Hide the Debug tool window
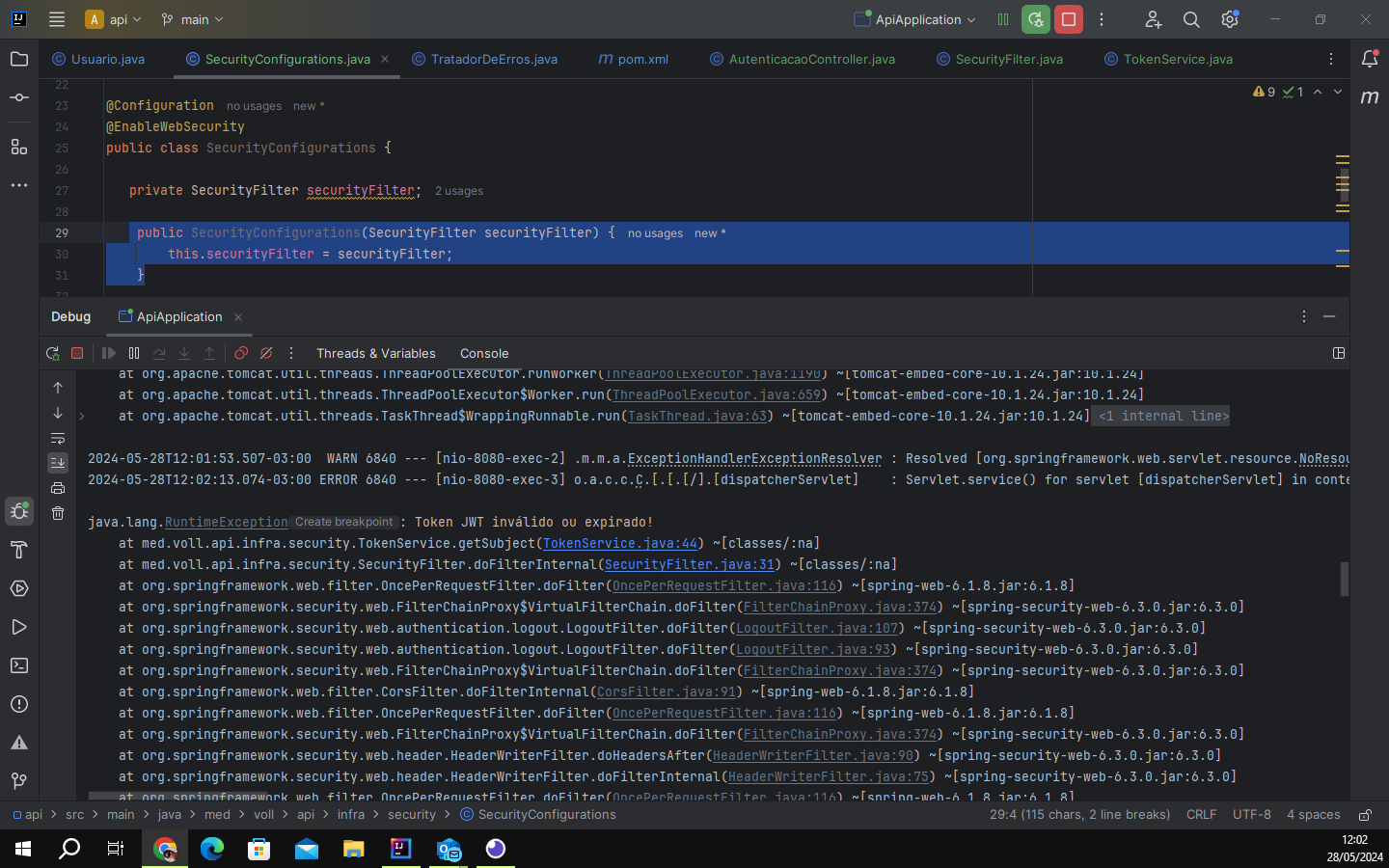This screenshot has width=1389, height=868. [x=1329, y=316]
